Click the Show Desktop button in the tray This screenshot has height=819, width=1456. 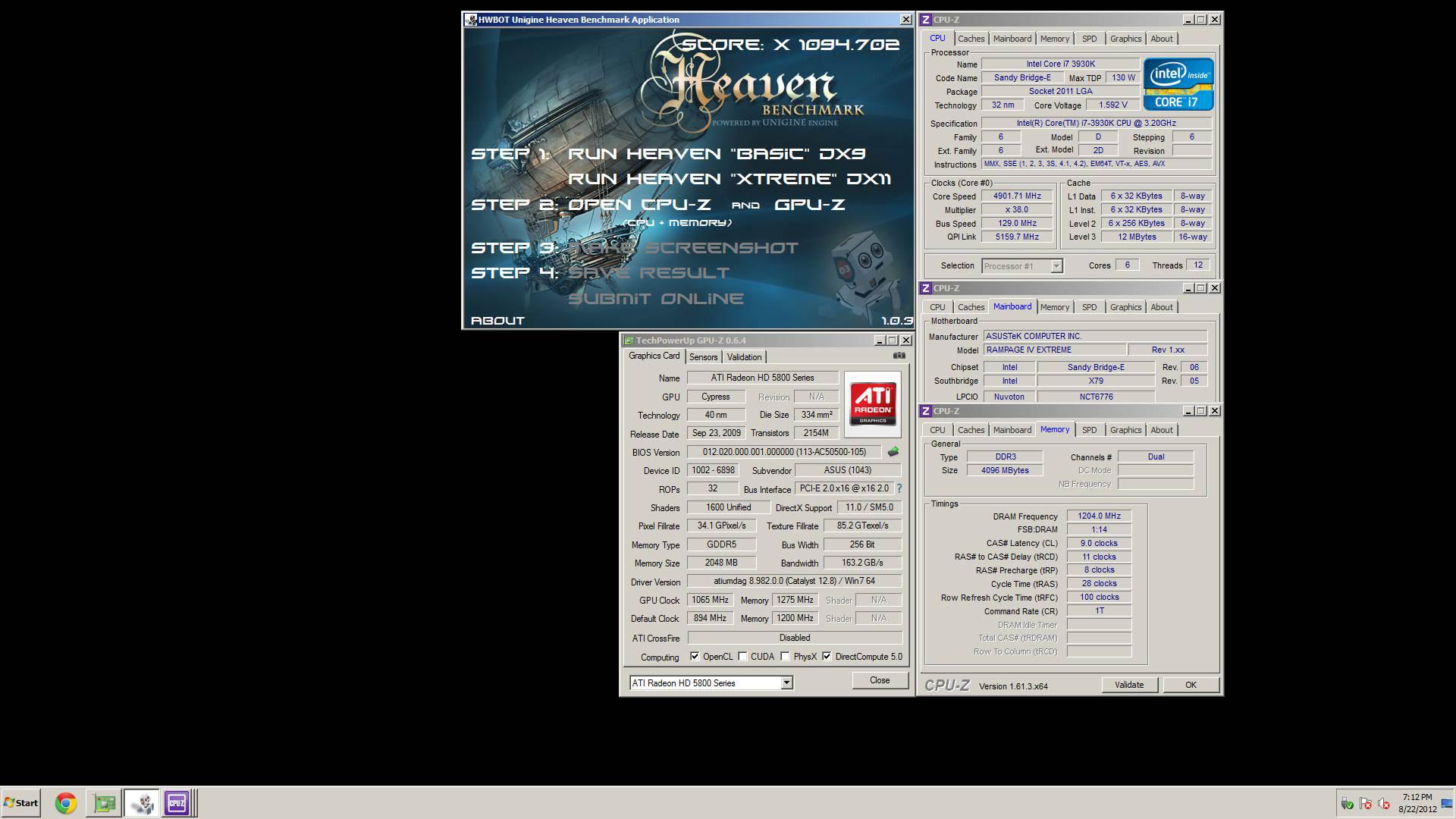click(x=1447, y=804)
